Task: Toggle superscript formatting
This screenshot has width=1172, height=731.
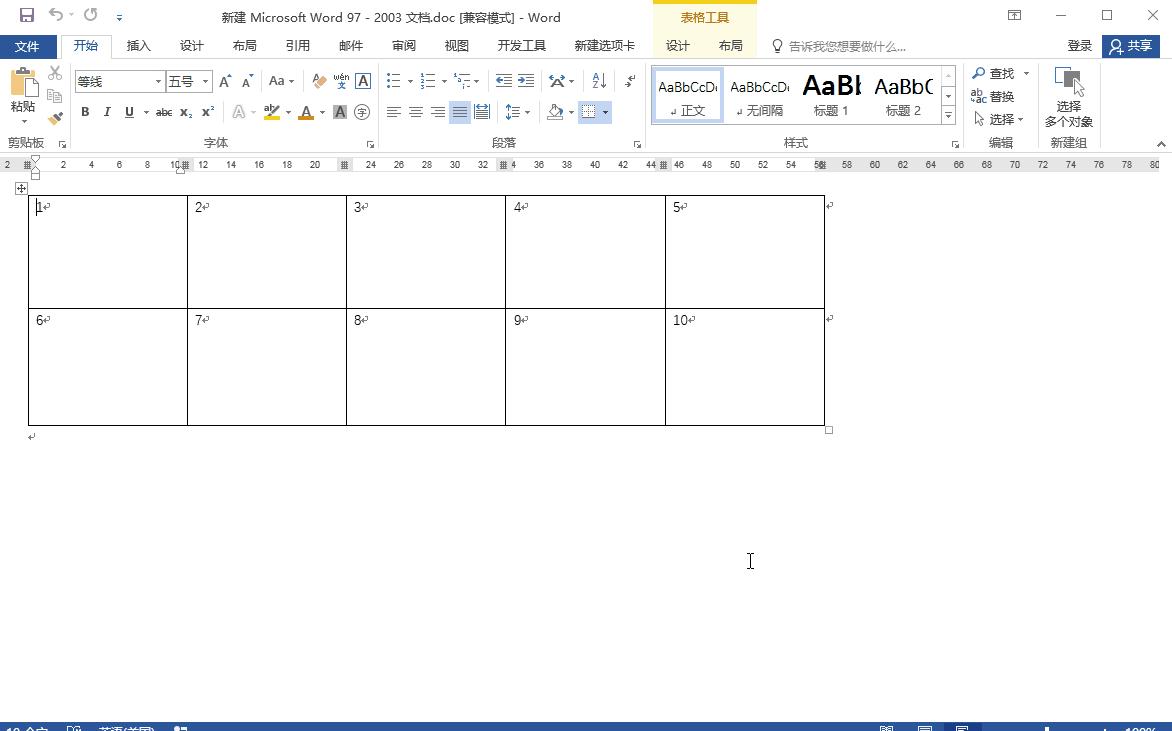Action: tap(208, 112)
